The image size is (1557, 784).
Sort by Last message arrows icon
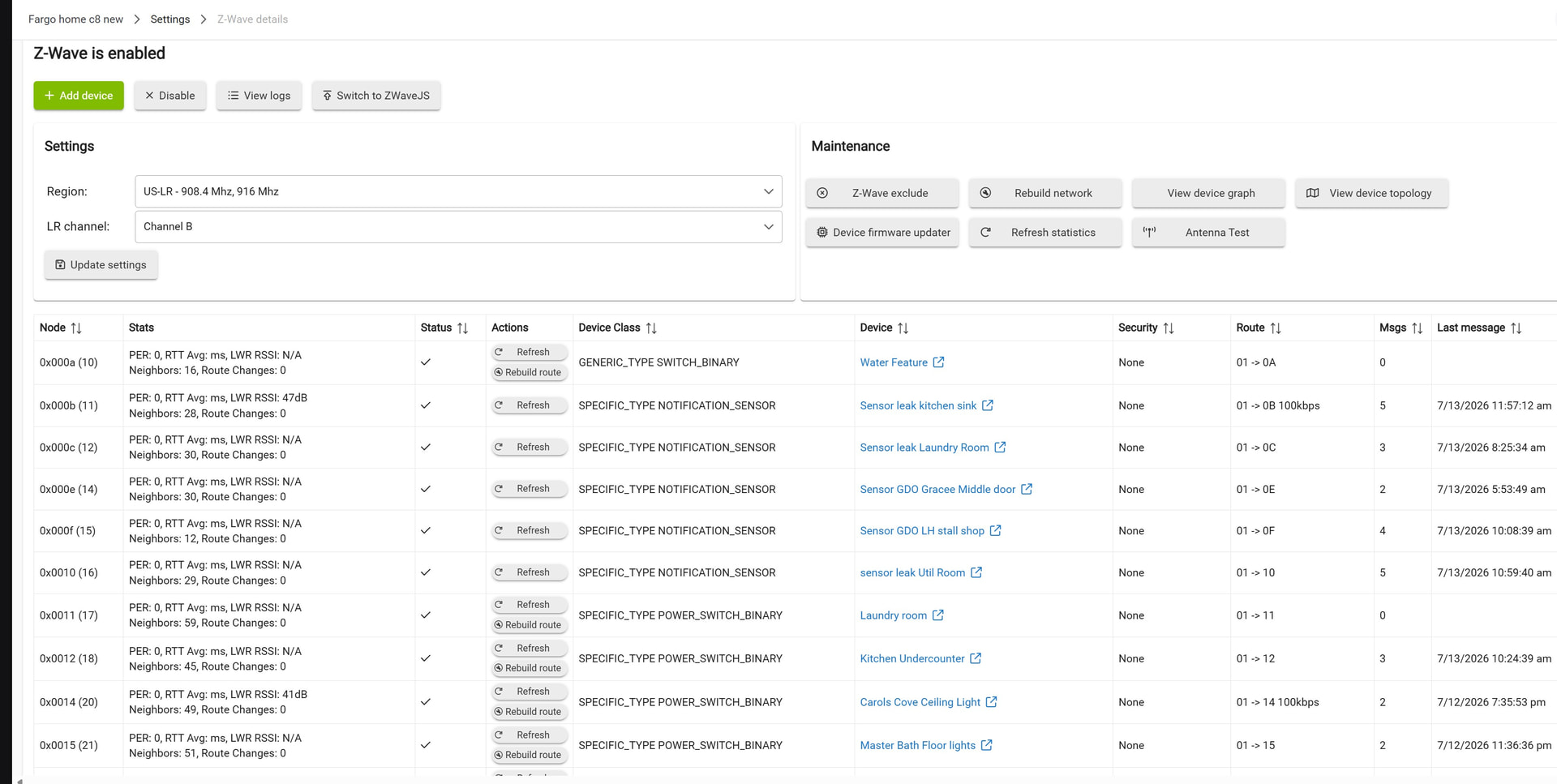pos(1516,328)
